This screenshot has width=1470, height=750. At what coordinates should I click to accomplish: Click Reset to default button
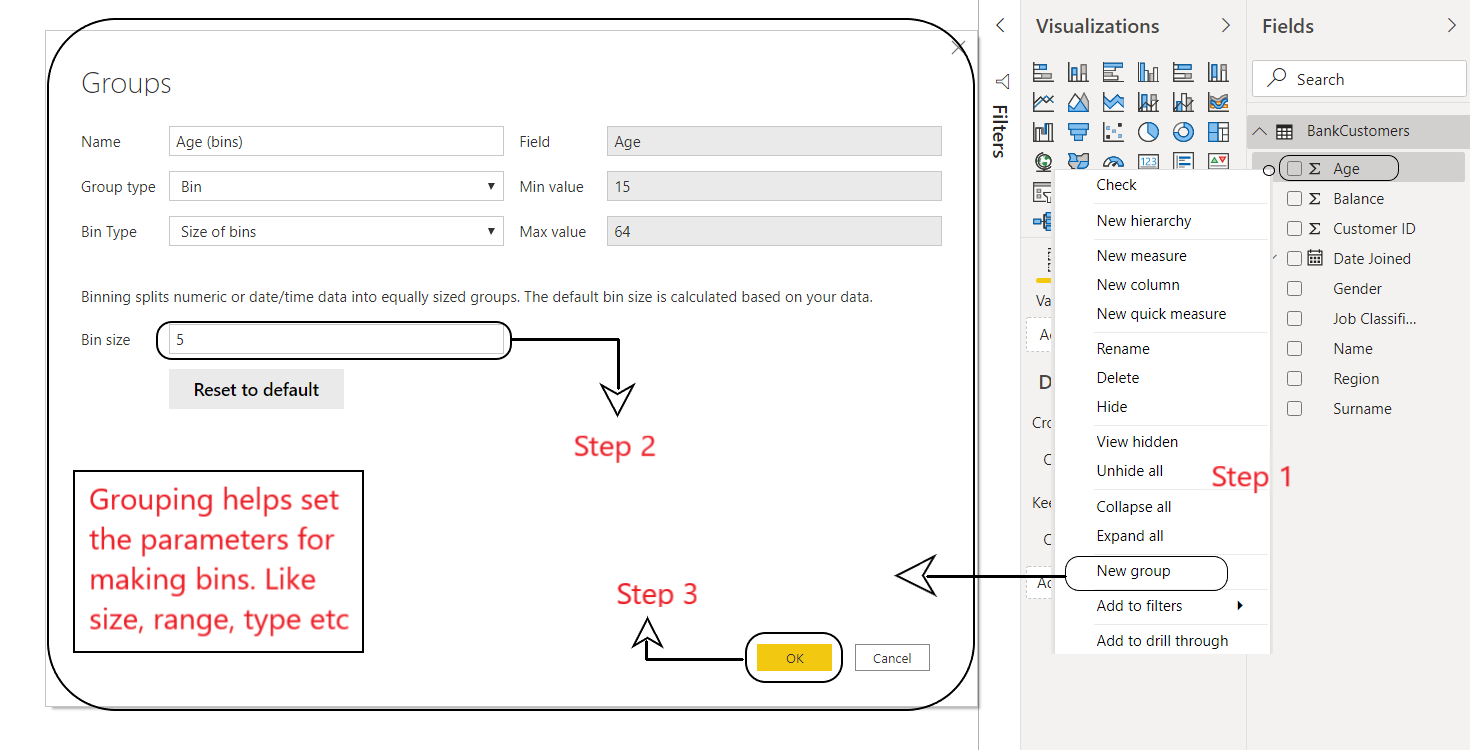(x=256, y=390)
